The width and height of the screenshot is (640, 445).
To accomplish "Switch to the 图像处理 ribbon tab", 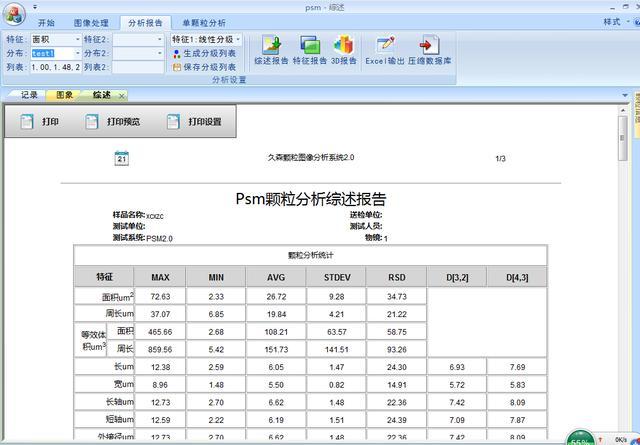I will click(91, 23).
